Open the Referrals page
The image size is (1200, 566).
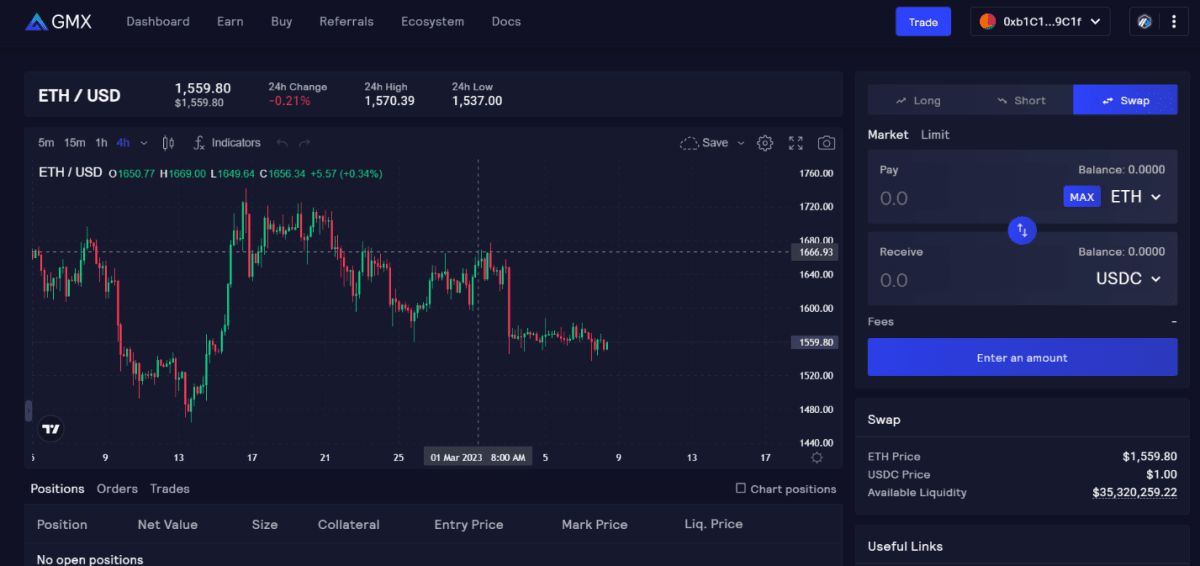347,21
